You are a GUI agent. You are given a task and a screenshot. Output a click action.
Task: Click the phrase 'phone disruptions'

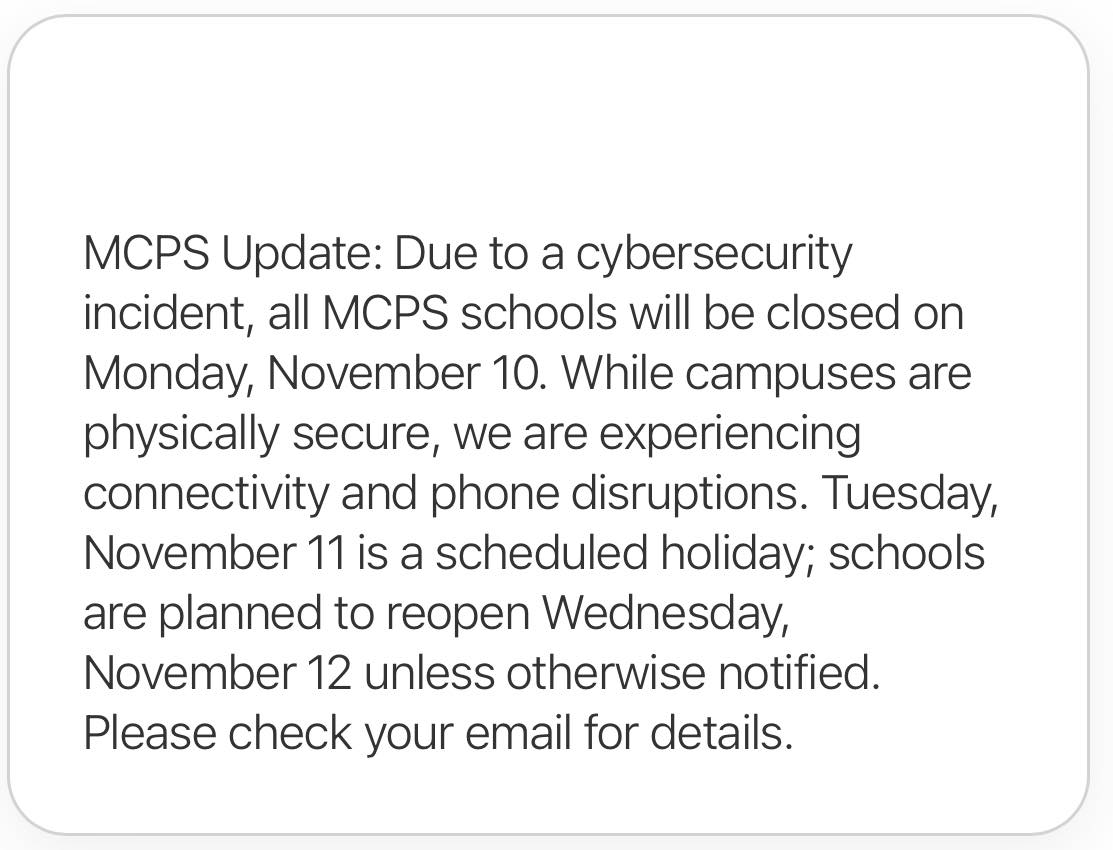614,494
